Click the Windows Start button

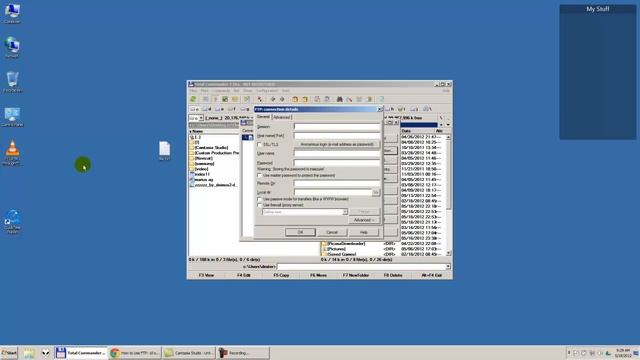click(9, 353)
